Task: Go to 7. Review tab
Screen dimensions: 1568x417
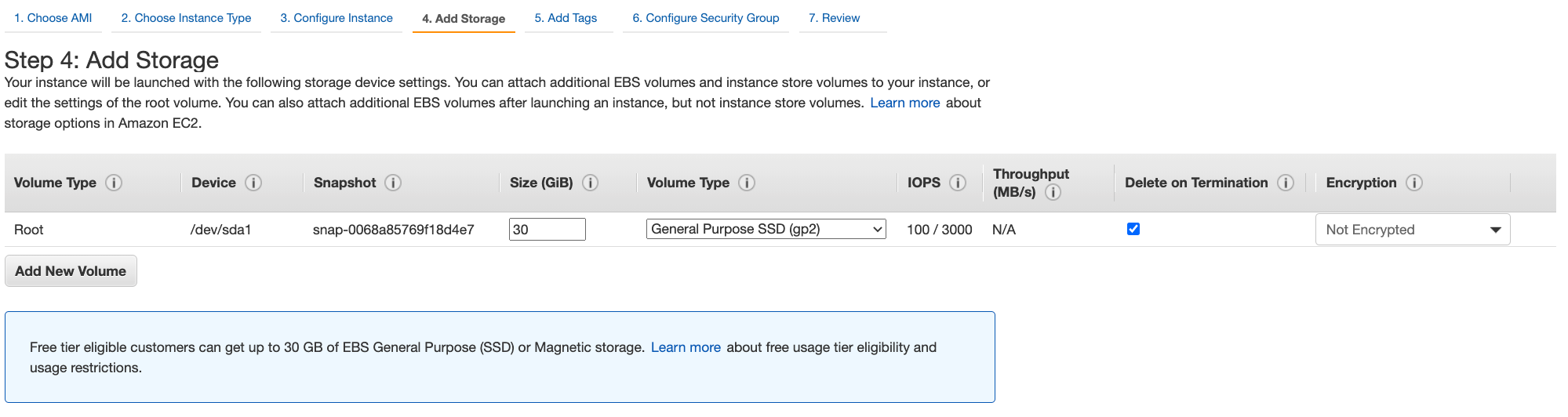Action: pyautogui.click(x=835, y=18)
